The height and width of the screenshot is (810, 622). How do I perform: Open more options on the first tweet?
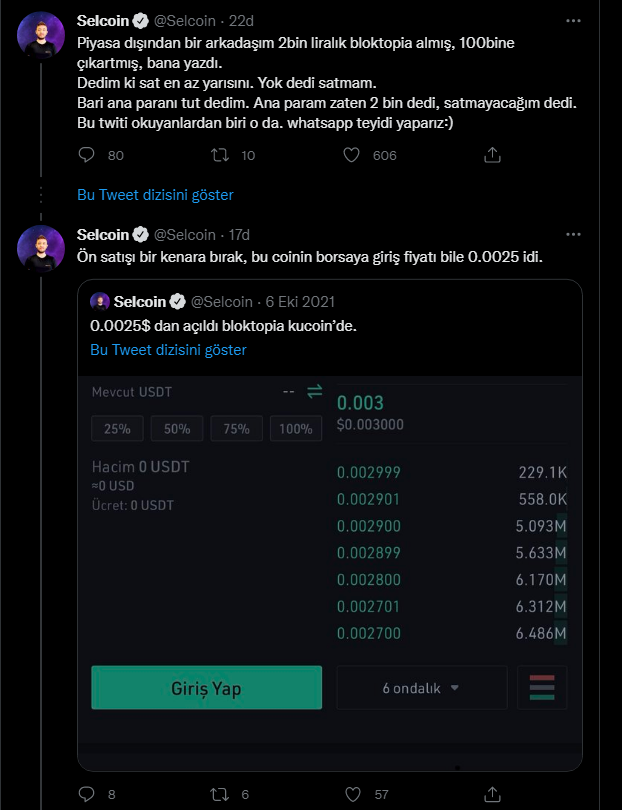click(572, 21)
